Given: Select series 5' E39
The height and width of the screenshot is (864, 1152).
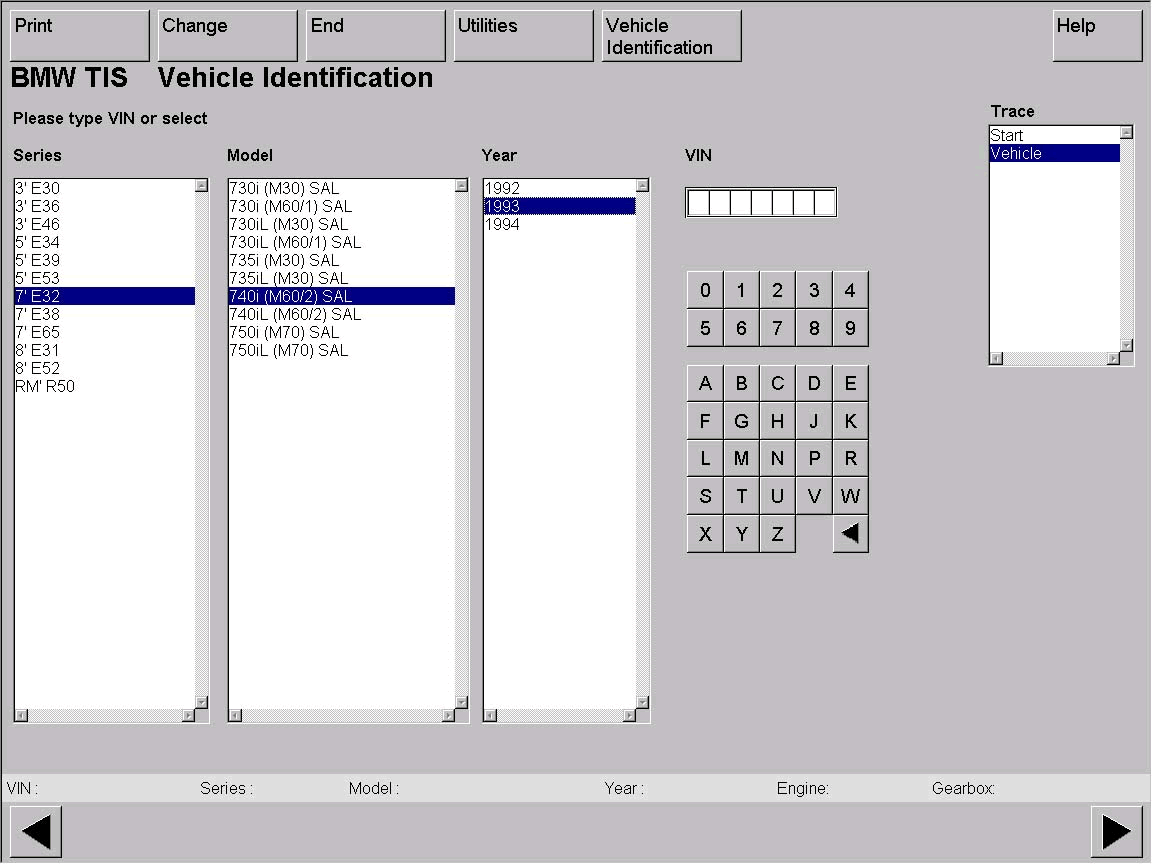Looking at the screenshot, I should click(104, 260).
